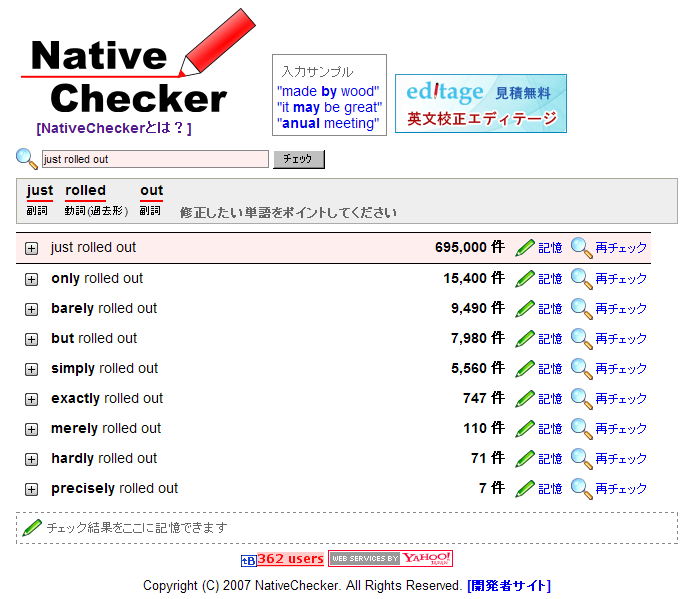Click into the phrase input field
Screen dimensions: 694x599
[x=155, y=159]
